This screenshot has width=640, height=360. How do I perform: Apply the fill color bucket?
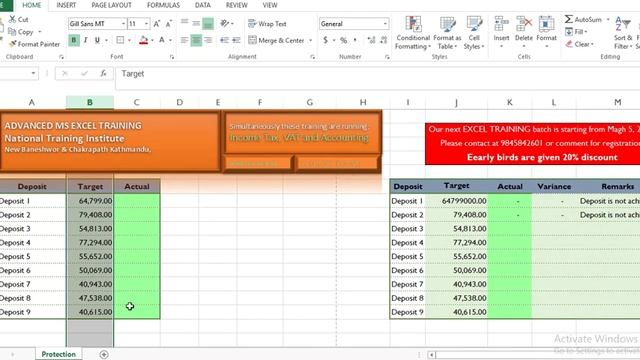pos(143,40)
